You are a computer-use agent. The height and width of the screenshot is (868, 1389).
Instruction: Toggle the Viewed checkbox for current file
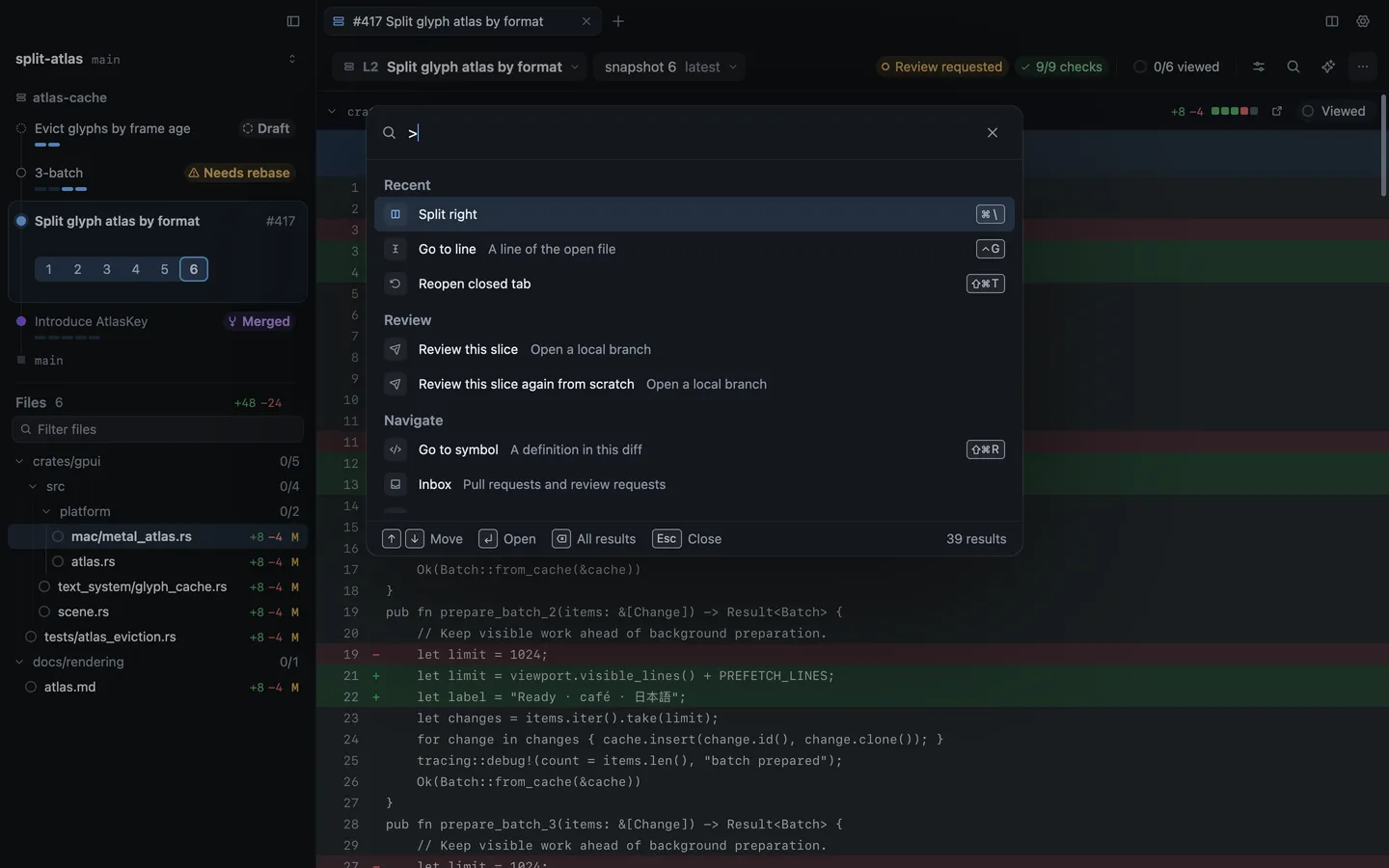coord(1308,111)
